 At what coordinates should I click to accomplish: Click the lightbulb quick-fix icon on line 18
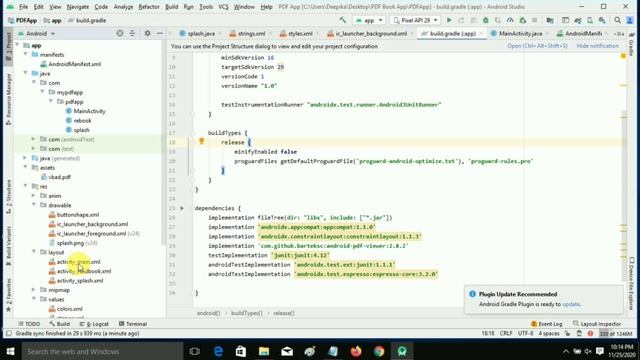click(x=202, y=141)
